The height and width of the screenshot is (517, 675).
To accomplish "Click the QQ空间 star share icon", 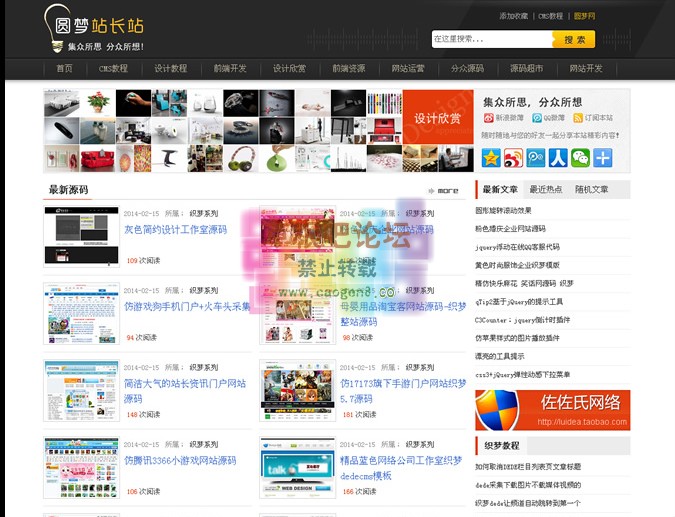I will (x=491, y=158).
